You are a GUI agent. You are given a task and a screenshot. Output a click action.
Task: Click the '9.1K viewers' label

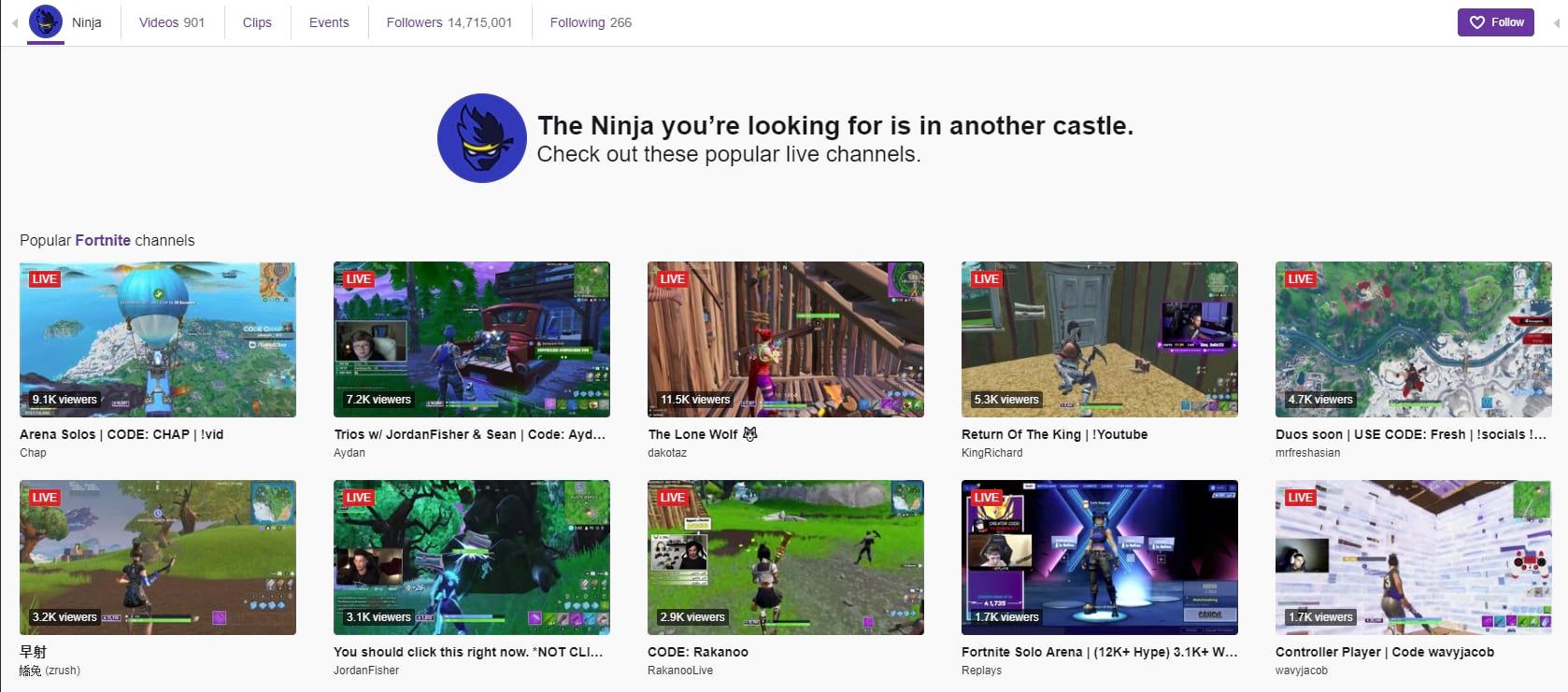[64, 400]
